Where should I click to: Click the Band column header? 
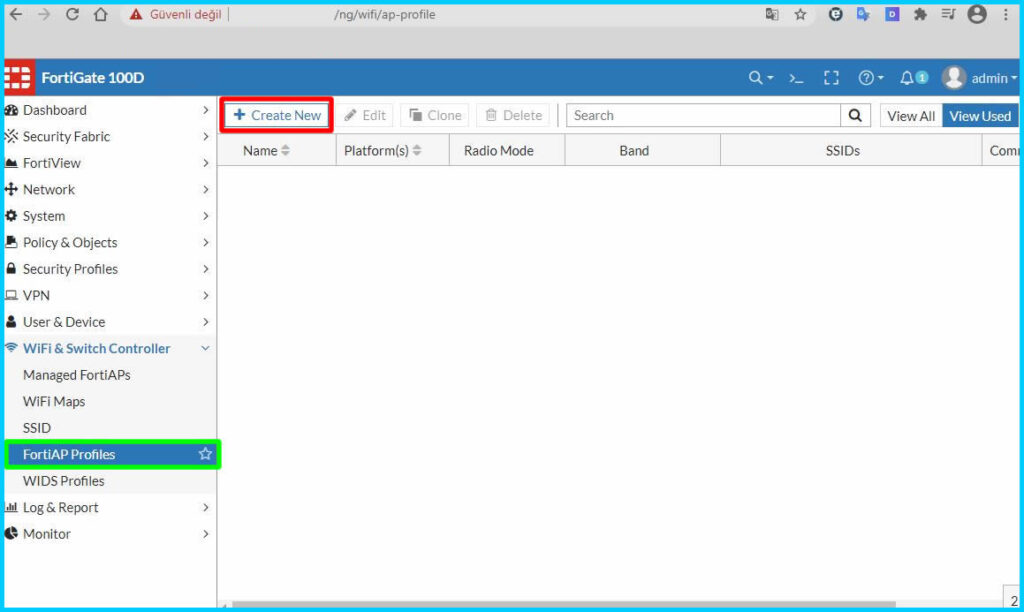pos(643,150)
